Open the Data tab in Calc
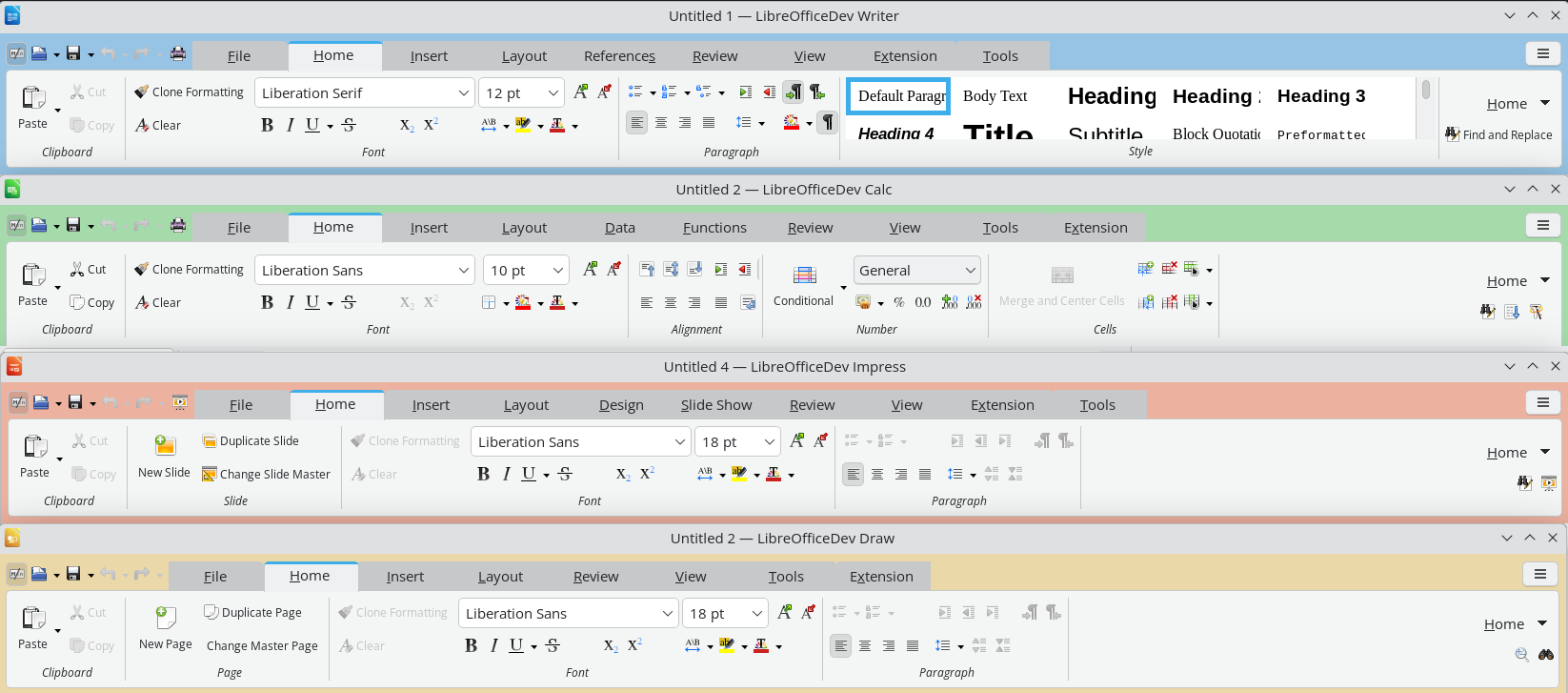 point(619,227)
